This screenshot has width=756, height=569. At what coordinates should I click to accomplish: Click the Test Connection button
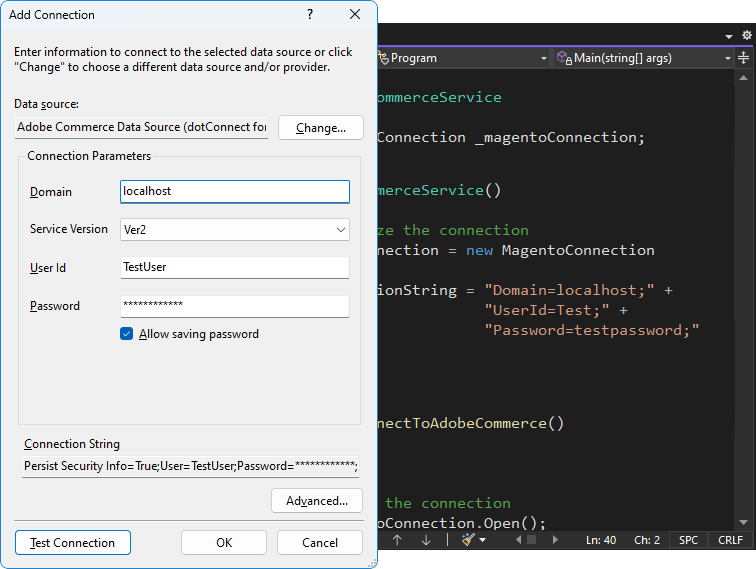73,543
